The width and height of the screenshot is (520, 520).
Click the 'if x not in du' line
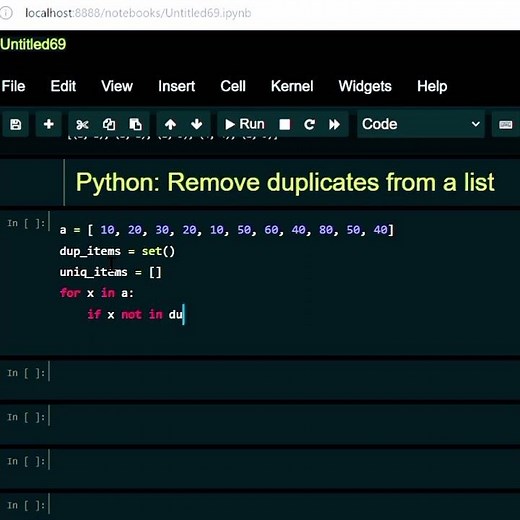(x=135, y=314)
